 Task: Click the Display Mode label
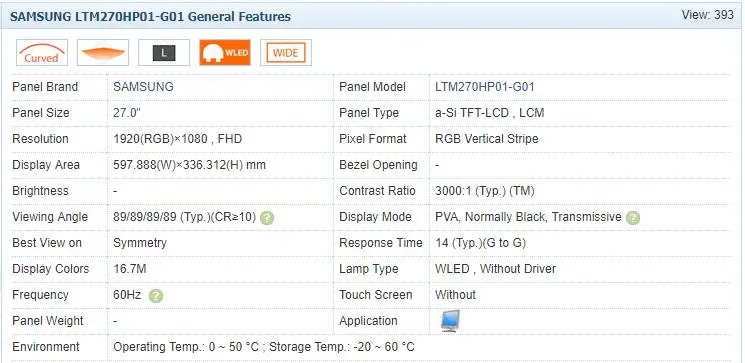click(x=375, y=217)
